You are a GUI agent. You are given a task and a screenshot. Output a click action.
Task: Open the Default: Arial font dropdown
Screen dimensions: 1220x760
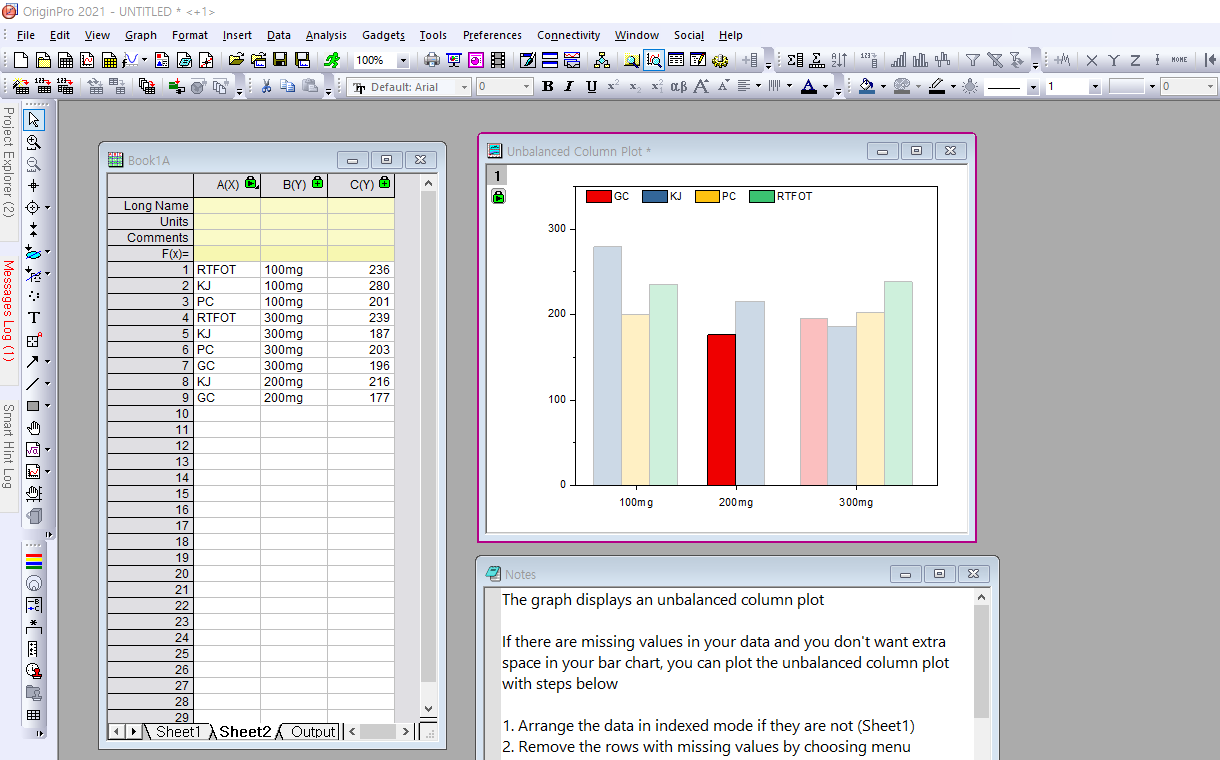pyautogui.click(x=463, y=87)
